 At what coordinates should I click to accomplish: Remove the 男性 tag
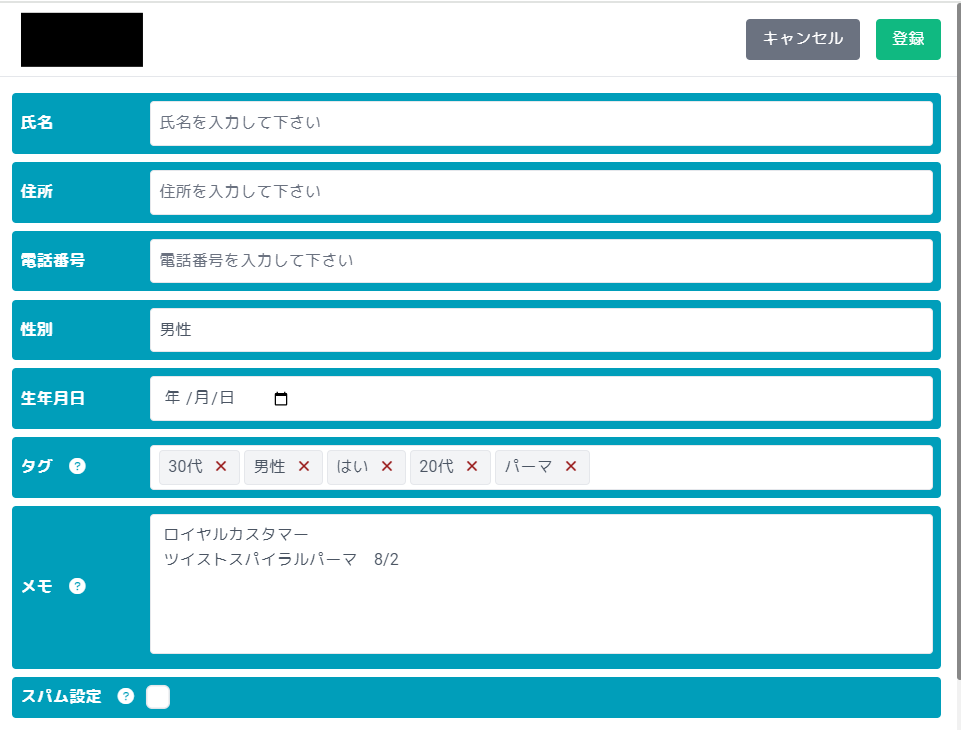(304, 467)
